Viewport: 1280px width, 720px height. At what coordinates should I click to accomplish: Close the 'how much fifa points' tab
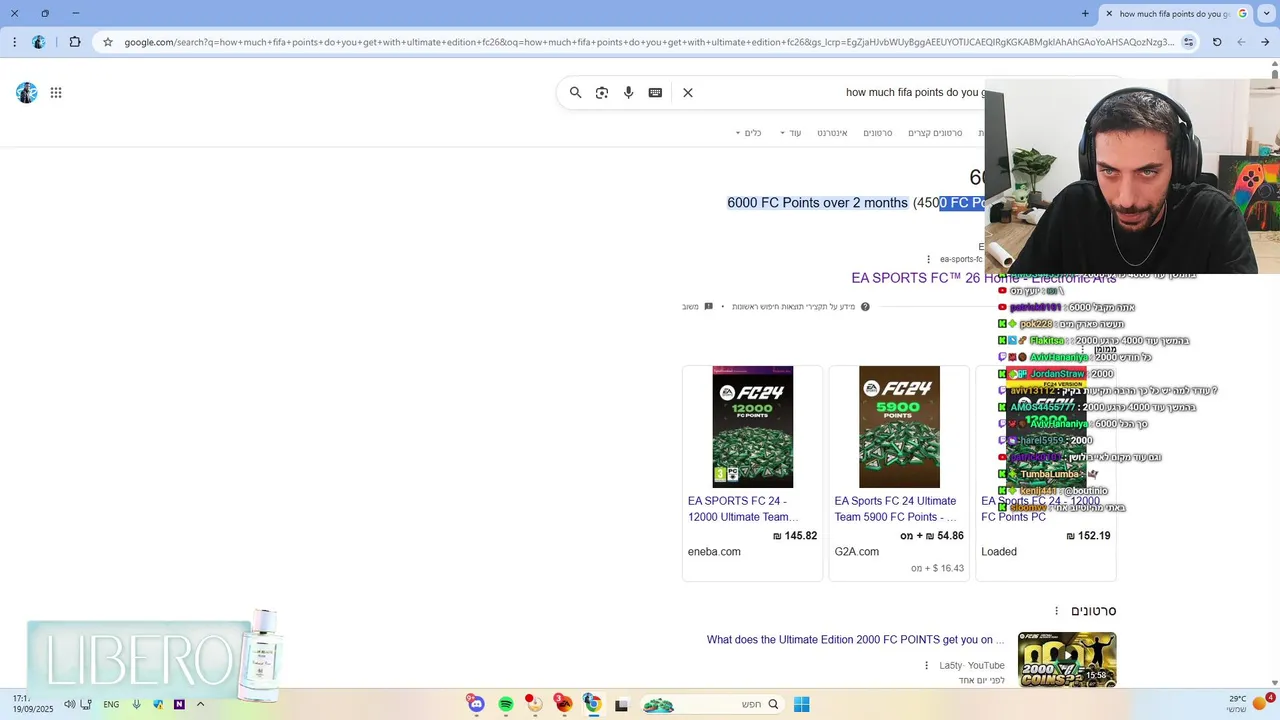[1108, 13]
